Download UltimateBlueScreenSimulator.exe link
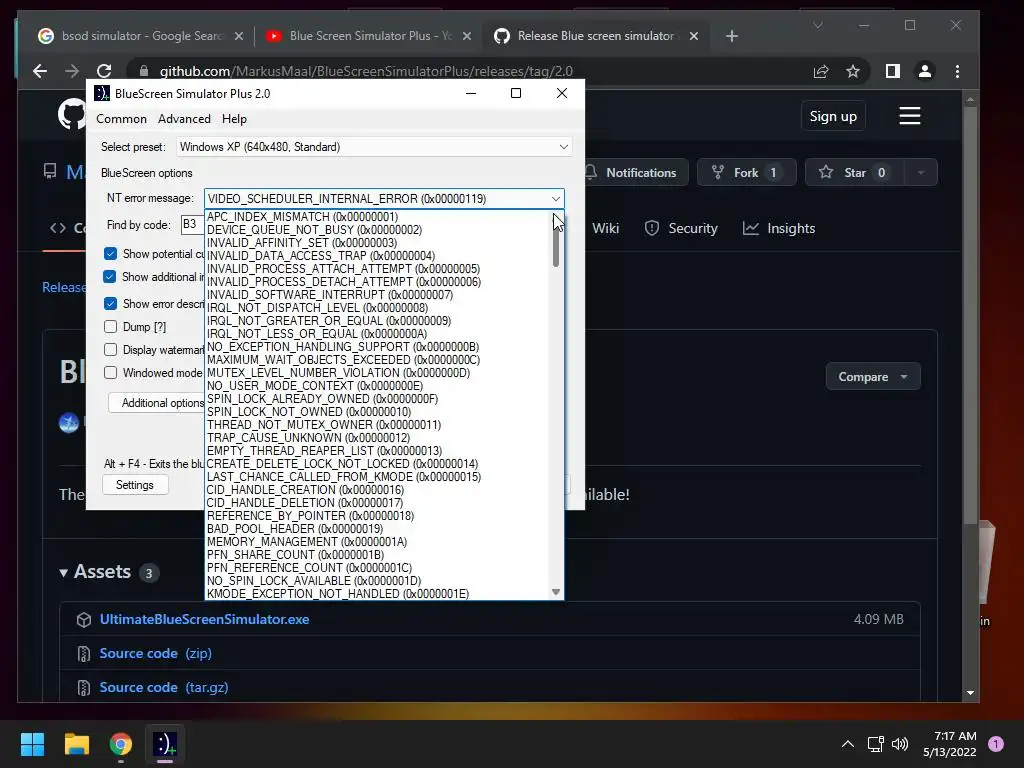This screenshot has width=1024, height=768. pyautogui.click(x=204, y=620)
